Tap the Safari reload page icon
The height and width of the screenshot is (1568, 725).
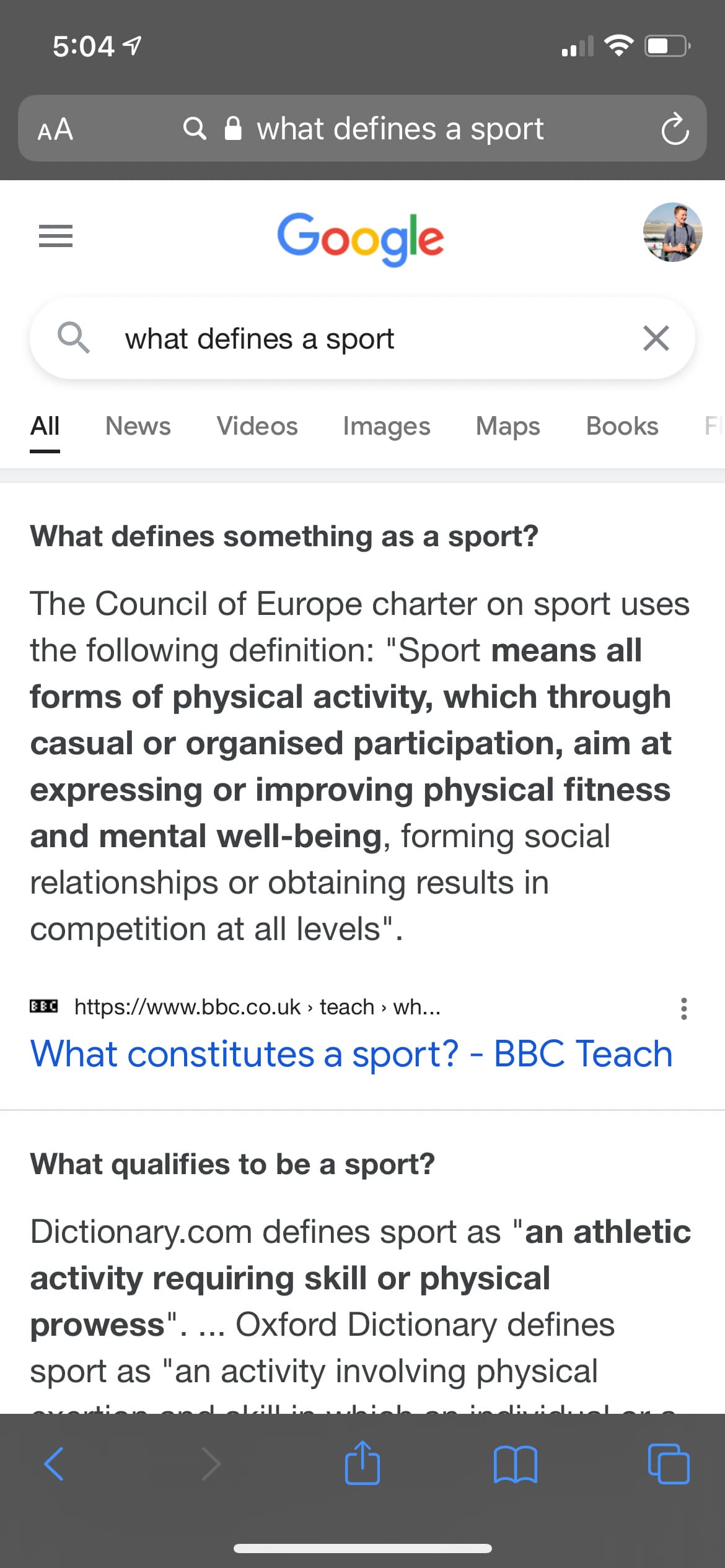coord(674,129)
